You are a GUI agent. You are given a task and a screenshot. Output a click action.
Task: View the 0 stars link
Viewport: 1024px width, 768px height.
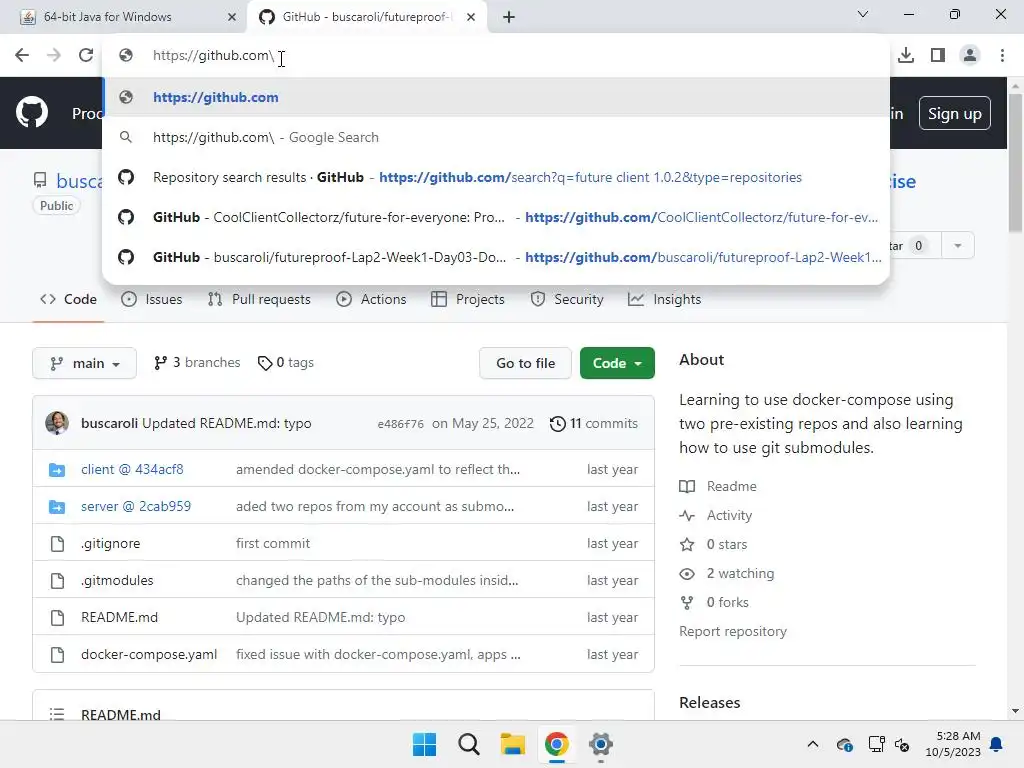click(x=713, y=544)
